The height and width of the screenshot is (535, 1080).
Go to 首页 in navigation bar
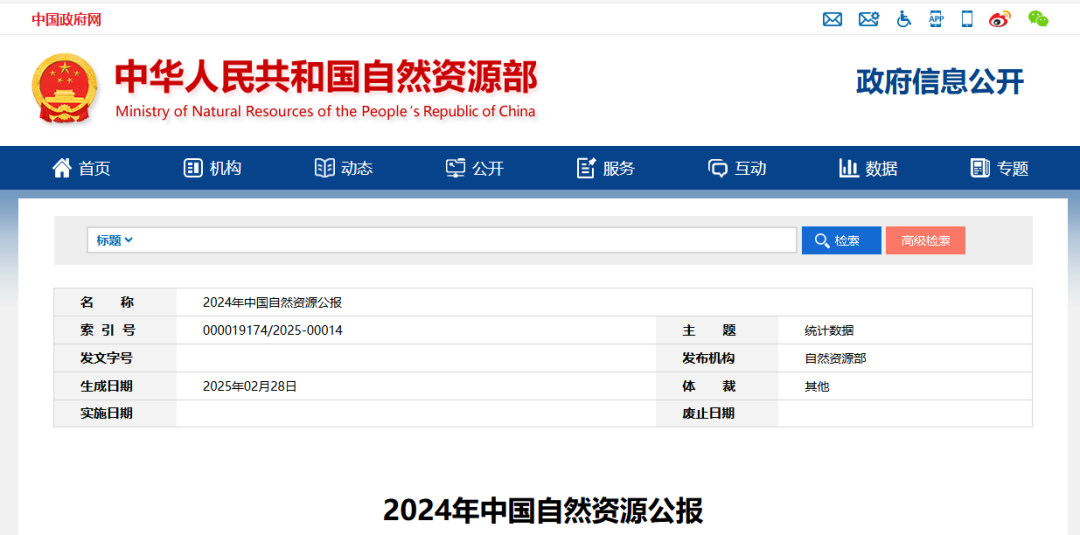pos(94,168)
